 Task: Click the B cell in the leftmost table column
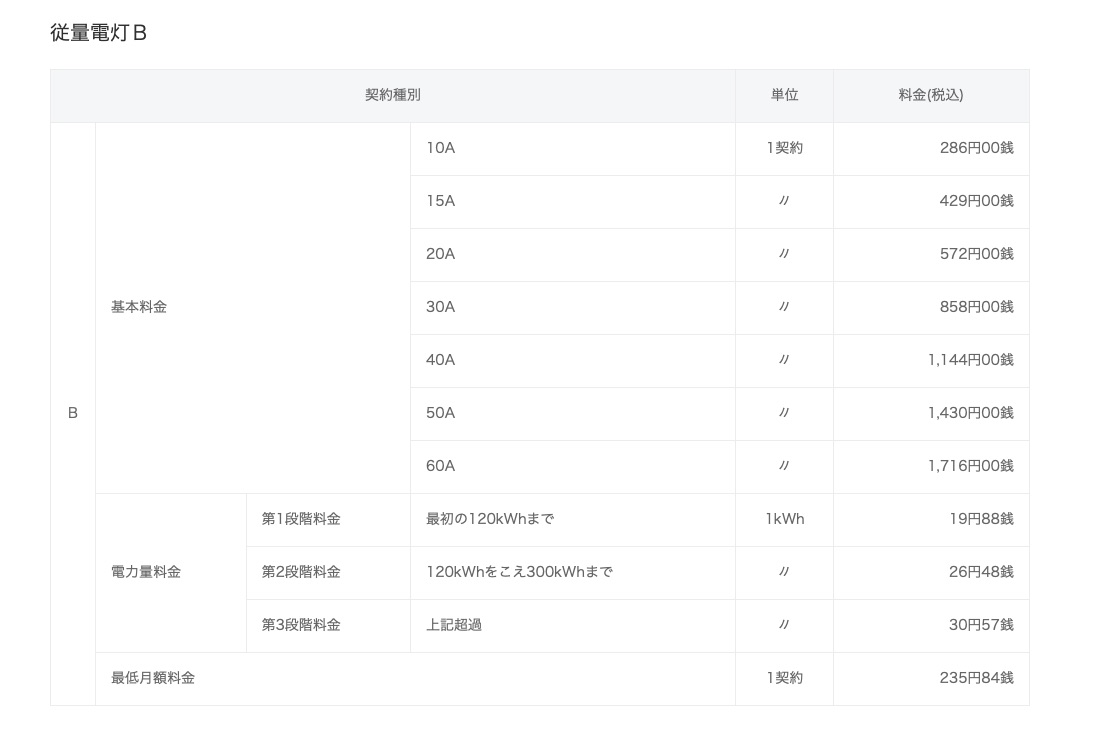pos(73,414)
